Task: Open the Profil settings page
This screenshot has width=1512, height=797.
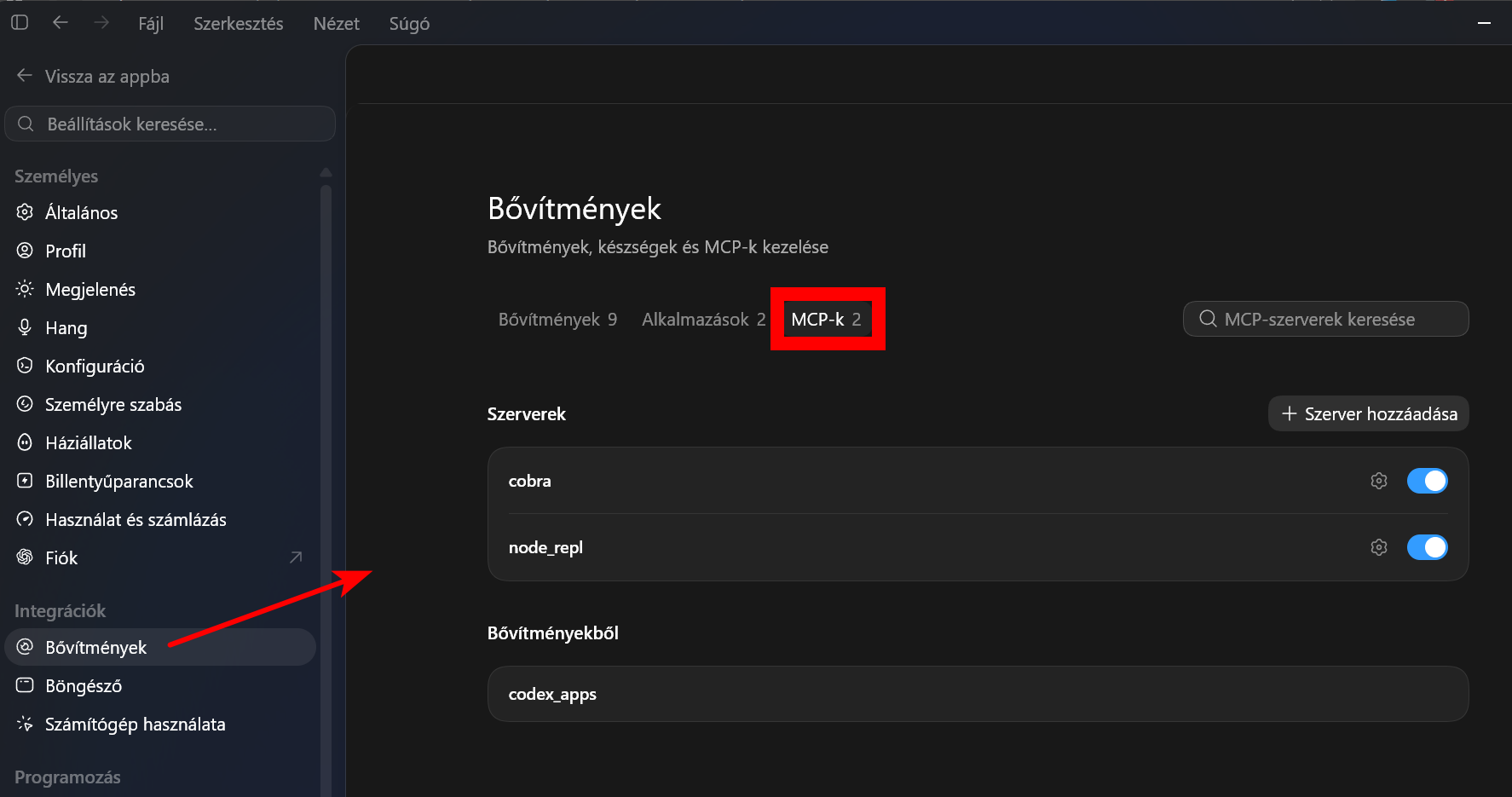Action: [160, 251]
